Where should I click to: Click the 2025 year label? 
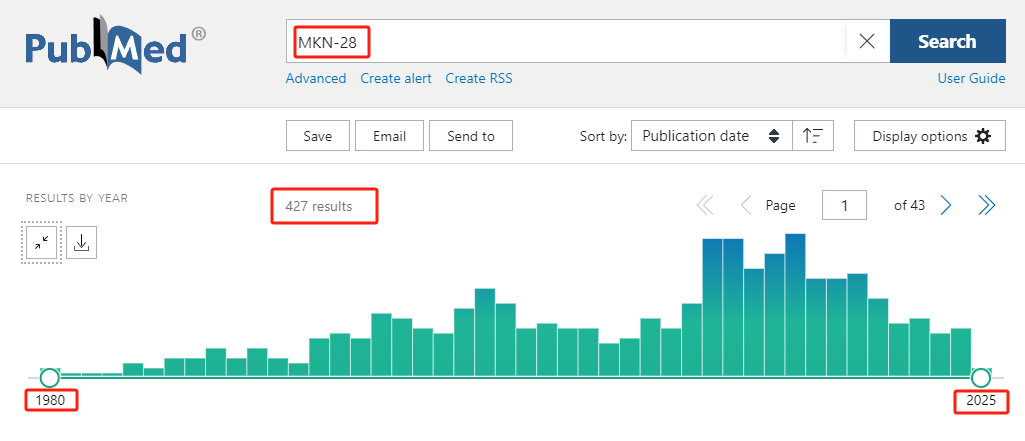[x=981, y=400]
